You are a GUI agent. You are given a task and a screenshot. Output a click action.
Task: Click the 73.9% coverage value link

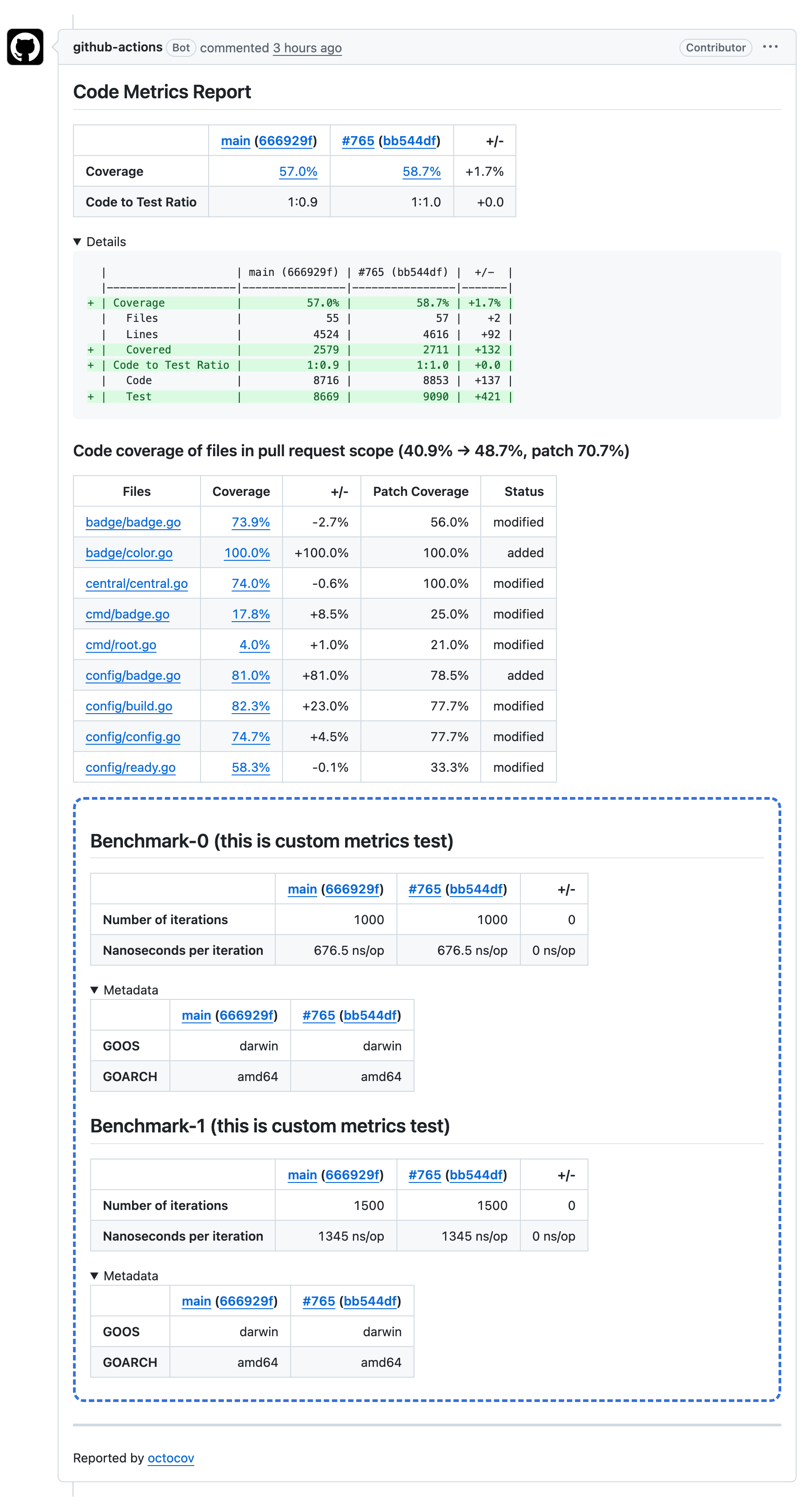click(x=251, y=522)
